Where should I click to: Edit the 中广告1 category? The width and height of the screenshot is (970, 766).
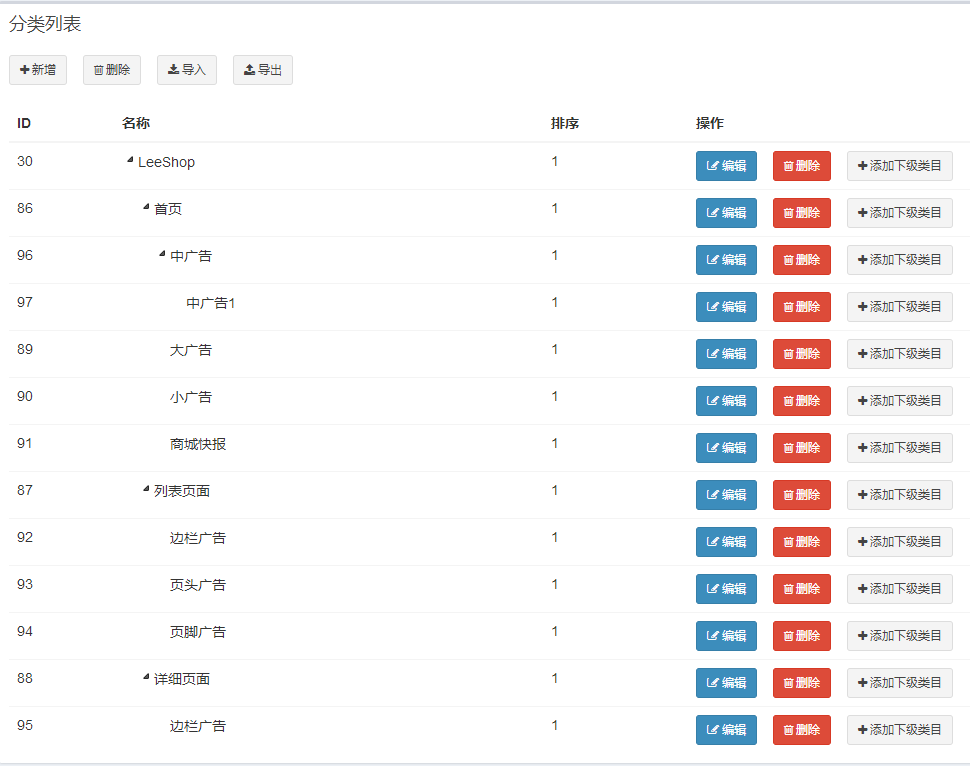726,307
